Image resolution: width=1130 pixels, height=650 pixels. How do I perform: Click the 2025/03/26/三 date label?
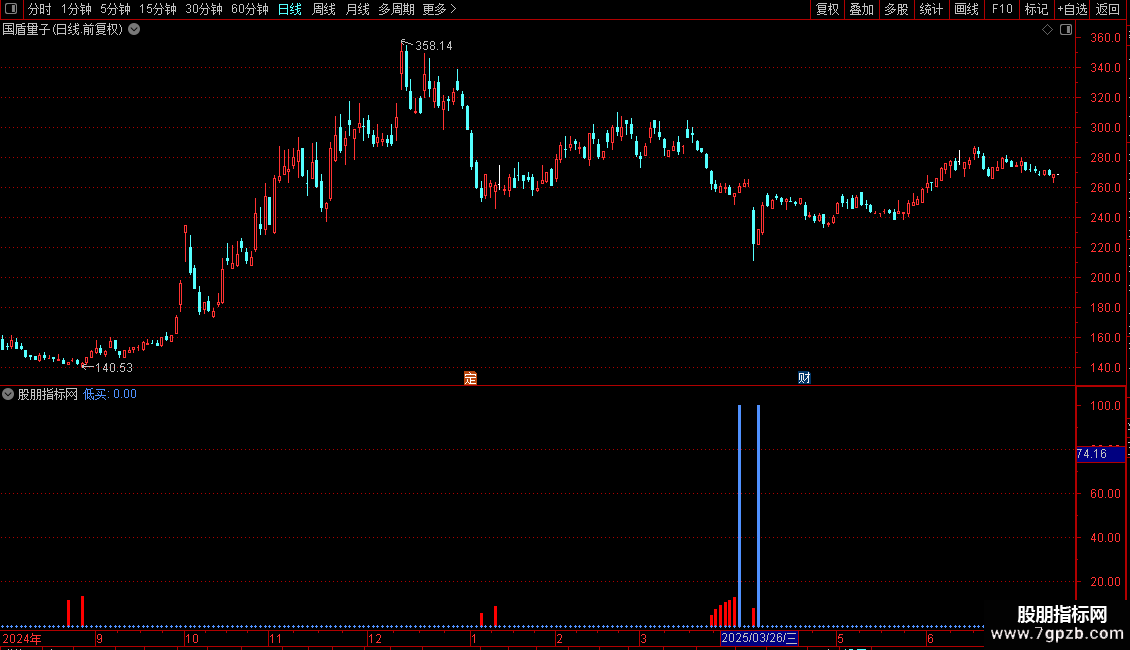coord(760,638)
